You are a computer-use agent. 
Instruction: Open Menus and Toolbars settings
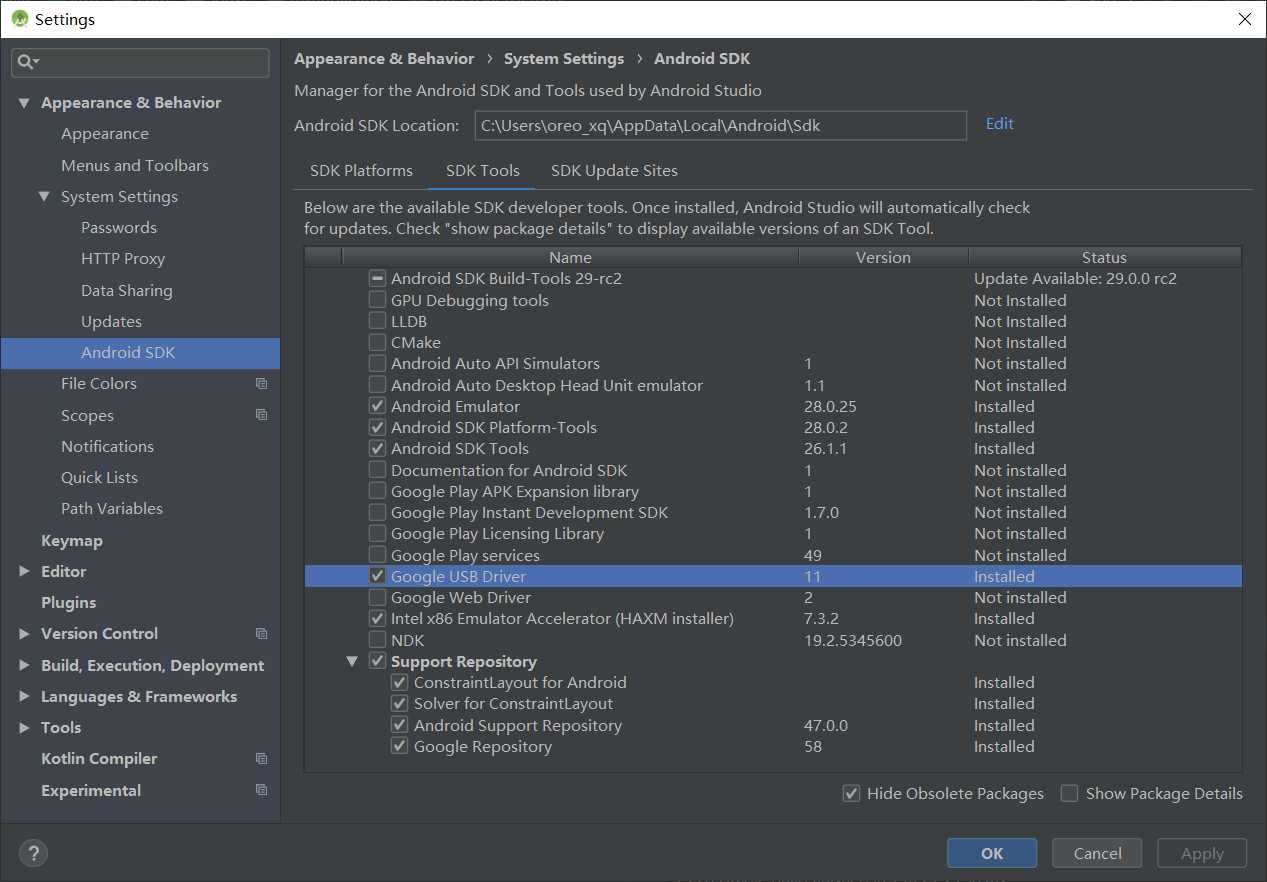click(x=135, y=165)
